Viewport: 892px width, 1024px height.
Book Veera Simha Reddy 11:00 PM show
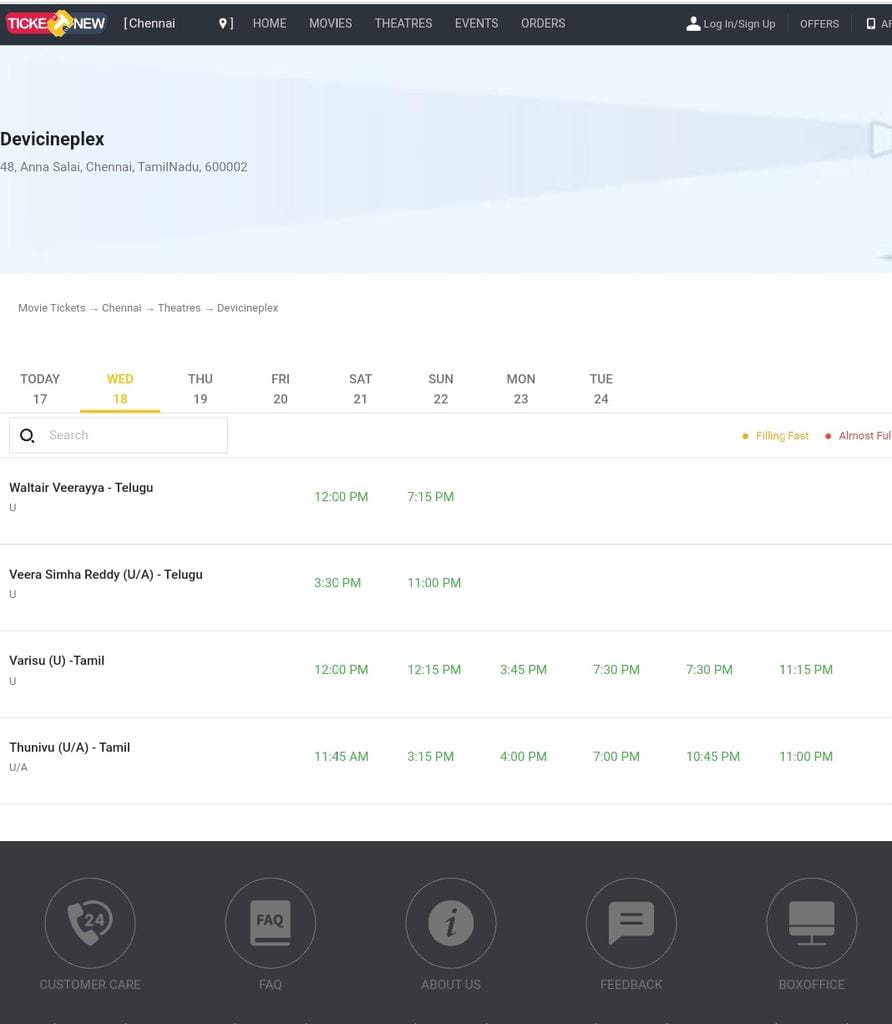click(x=434, y=583)
